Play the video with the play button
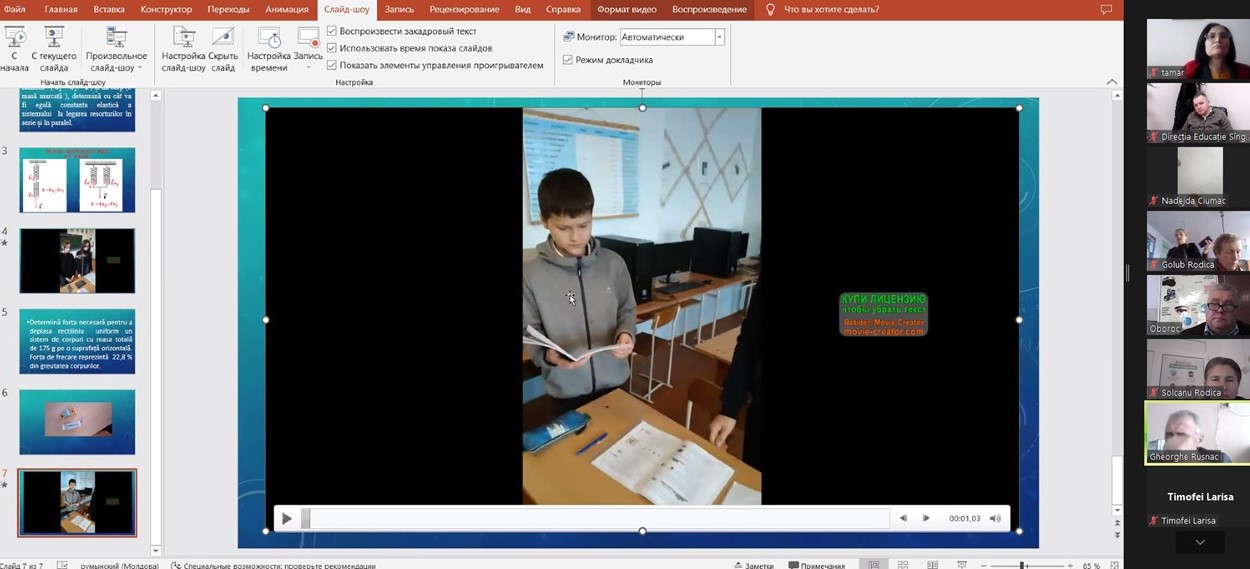Image resolution: width=1250 pixels, height=569 pixels. pos(287,519)
